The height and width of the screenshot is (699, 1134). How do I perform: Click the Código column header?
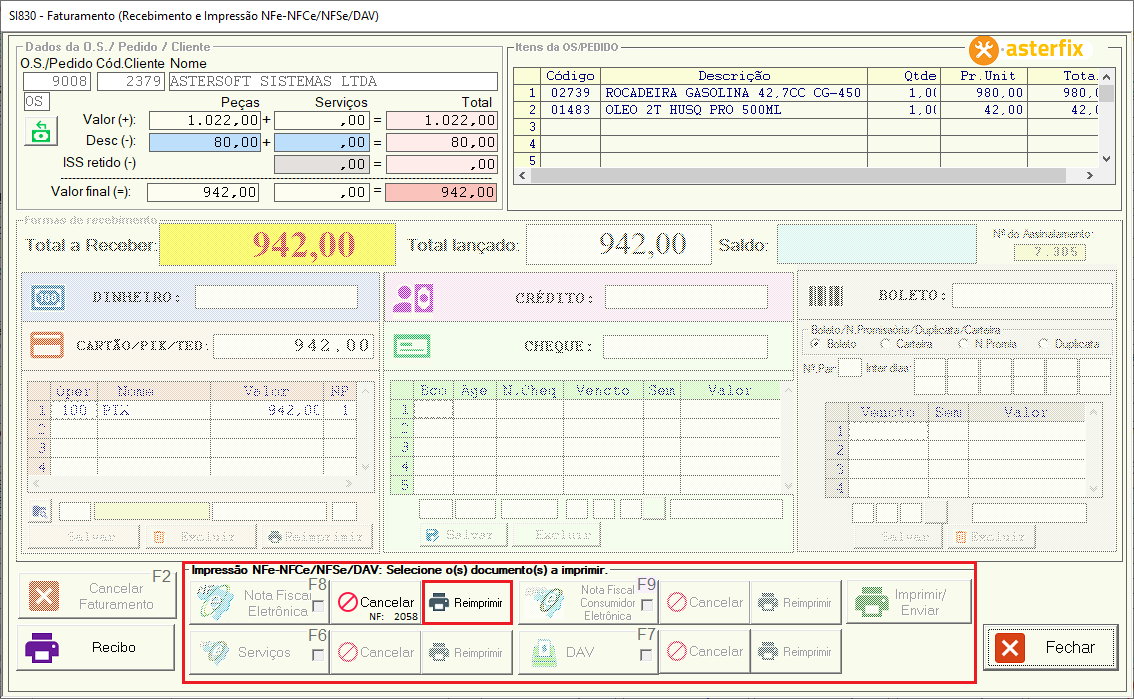[570, 76]
